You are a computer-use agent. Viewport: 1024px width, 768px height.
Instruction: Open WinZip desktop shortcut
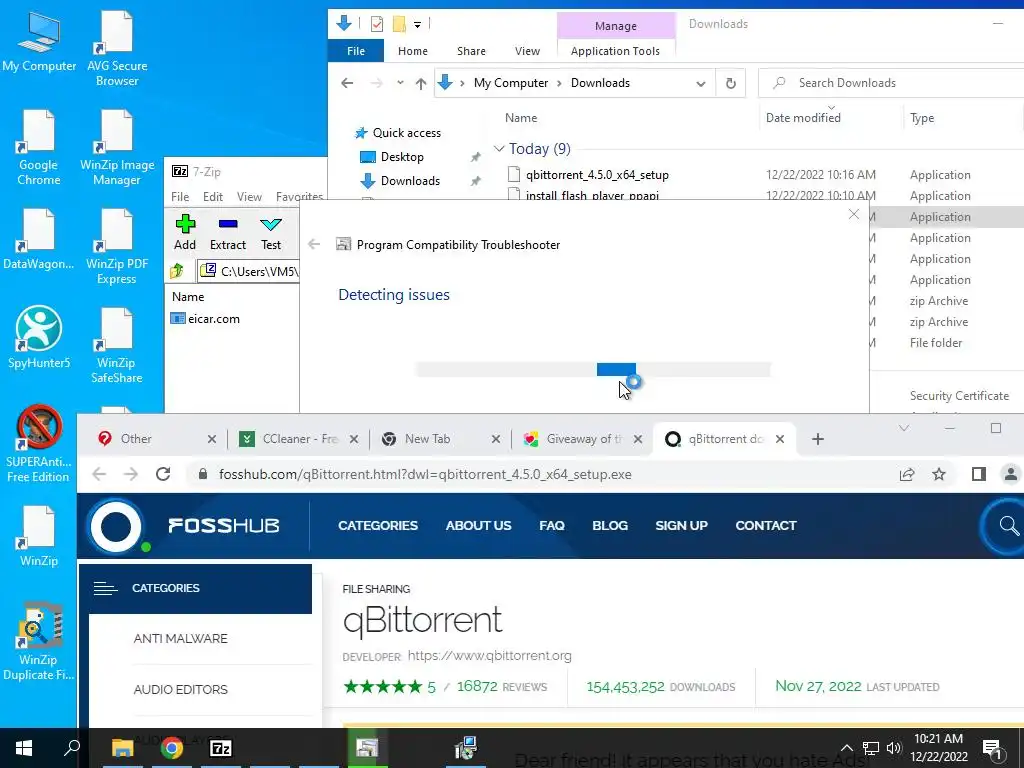pyautogui.click(x=39, y=536)
